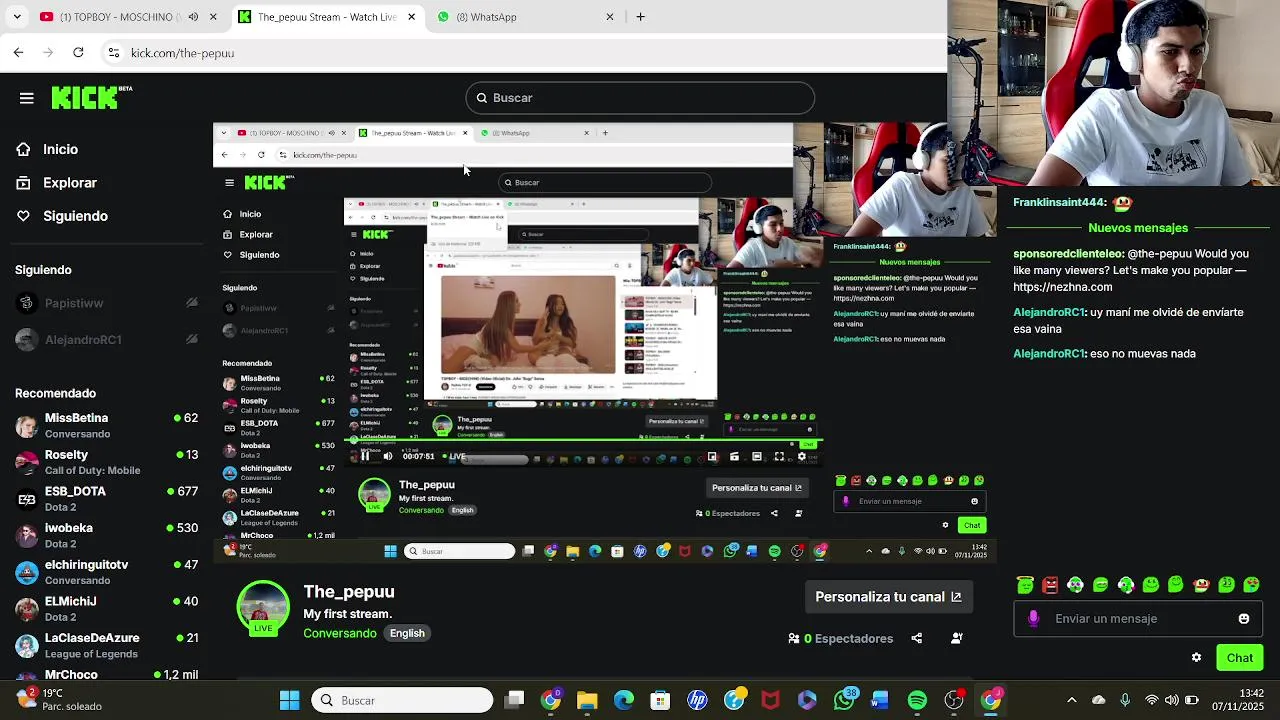Mute audio on TOPBOY tab speaker icon
This screenshot has height=720, width=1280.
pos(193,17)
